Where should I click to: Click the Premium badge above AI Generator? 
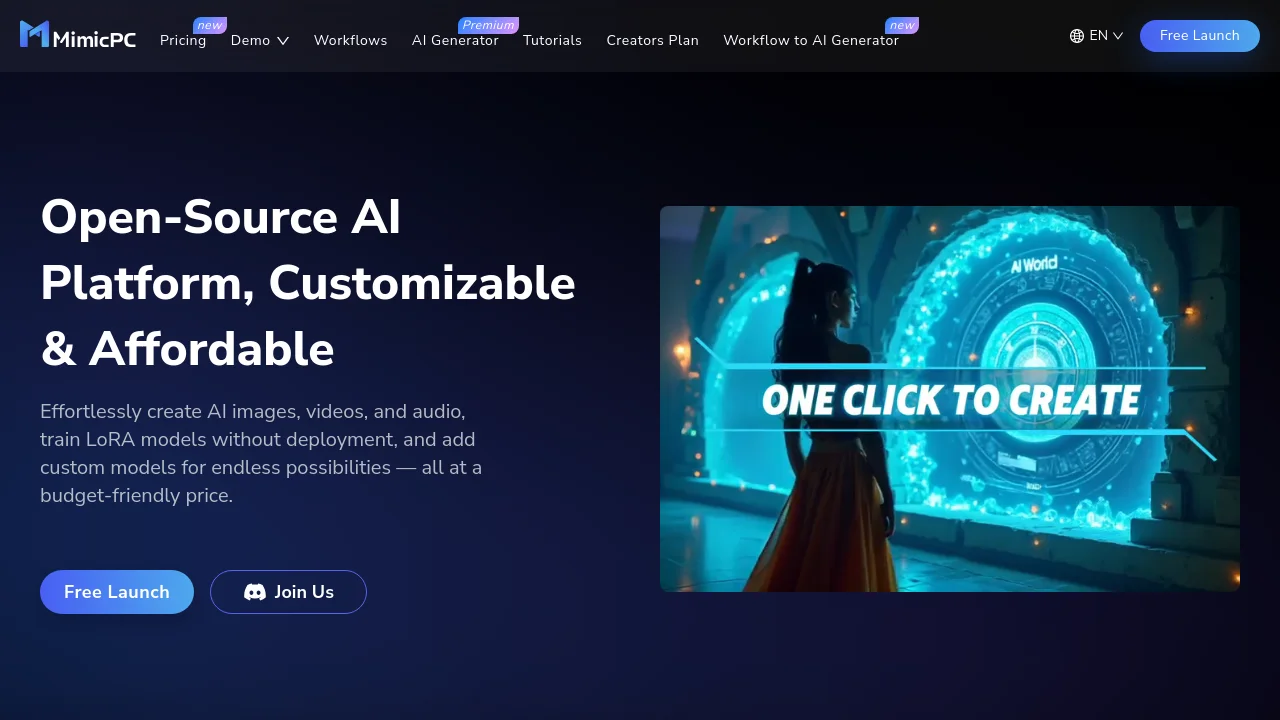(x=488, y=25)
